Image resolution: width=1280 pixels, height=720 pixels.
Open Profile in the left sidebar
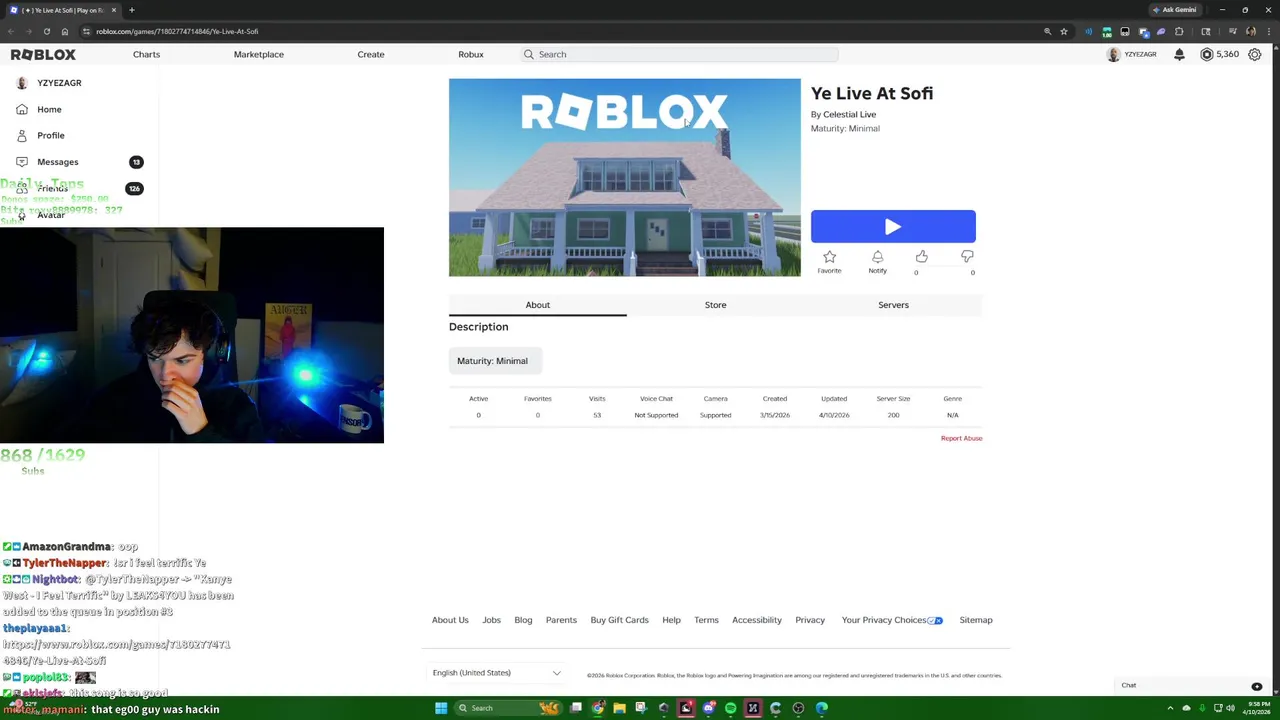tap(50, 135)
